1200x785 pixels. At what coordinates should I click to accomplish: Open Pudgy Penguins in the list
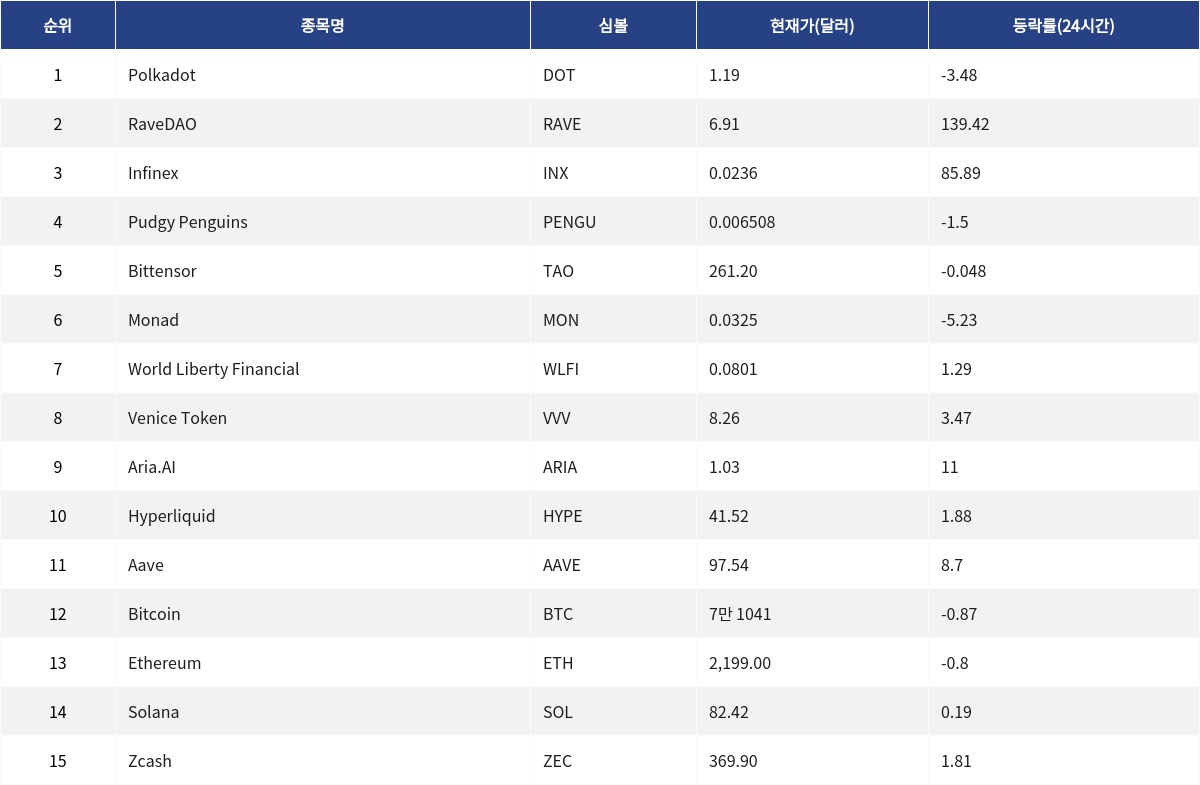point(188,222)
